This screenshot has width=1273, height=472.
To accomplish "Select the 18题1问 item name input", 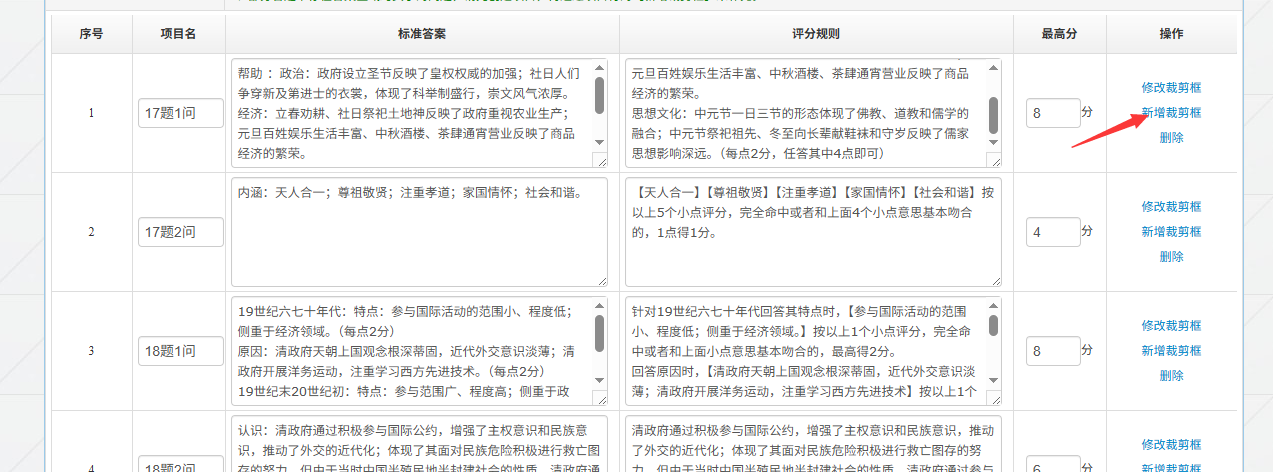I will pos(180,351).
